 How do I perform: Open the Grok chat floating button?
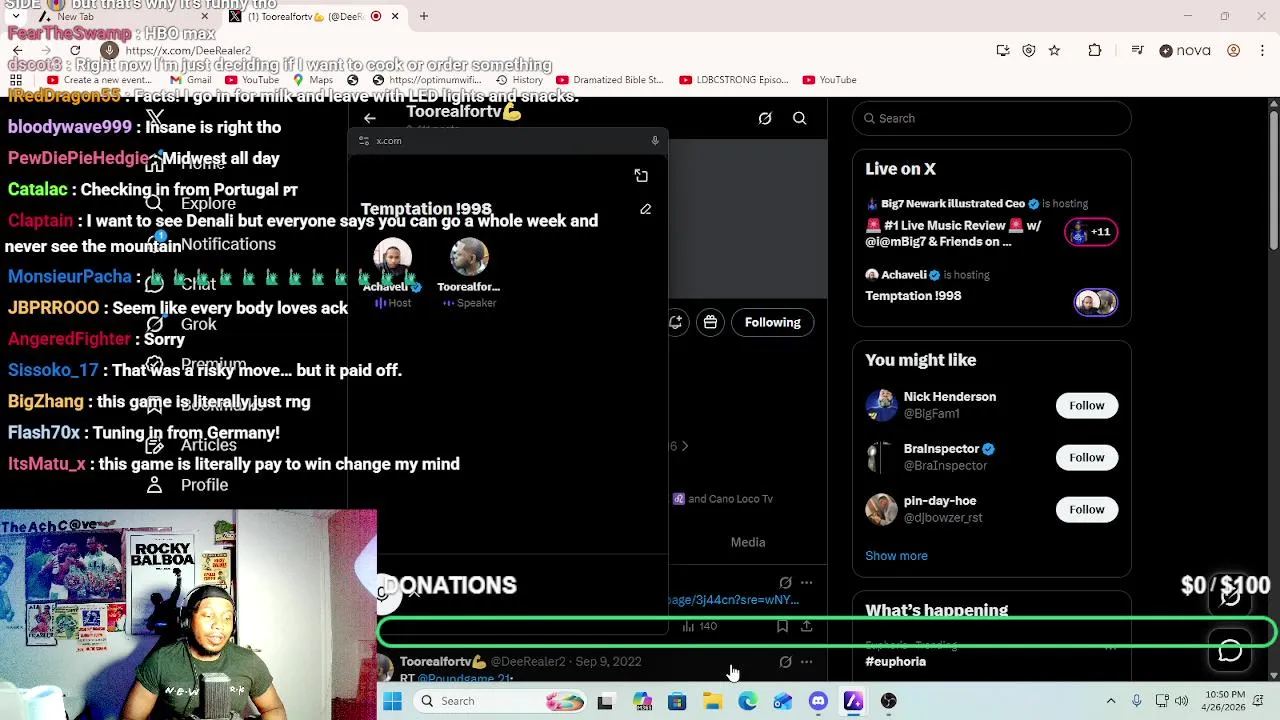click(x=1230, y=597)
